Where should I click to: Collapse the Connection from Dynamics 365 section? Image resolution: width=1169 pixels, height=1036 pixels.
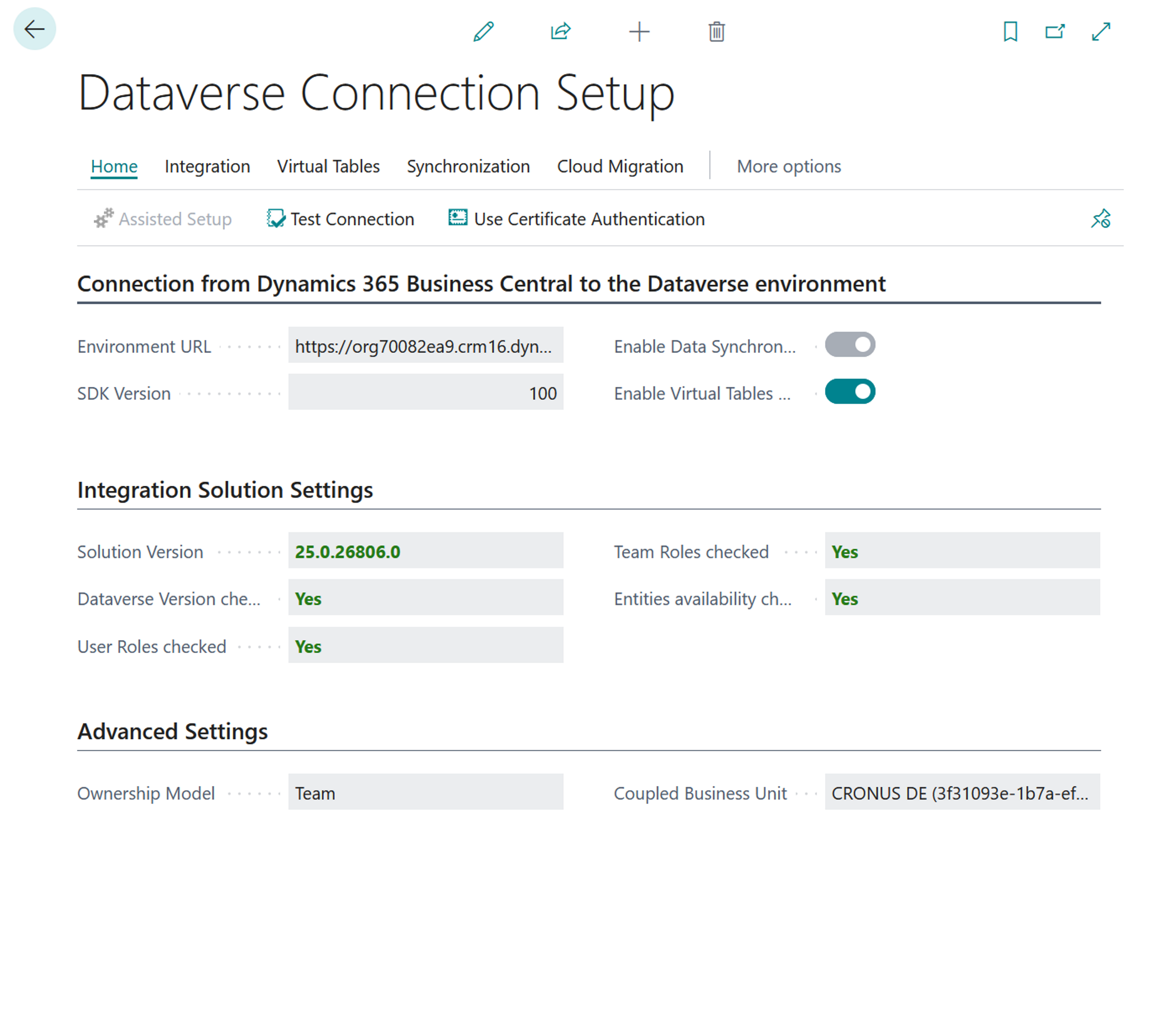pos(481,284)
